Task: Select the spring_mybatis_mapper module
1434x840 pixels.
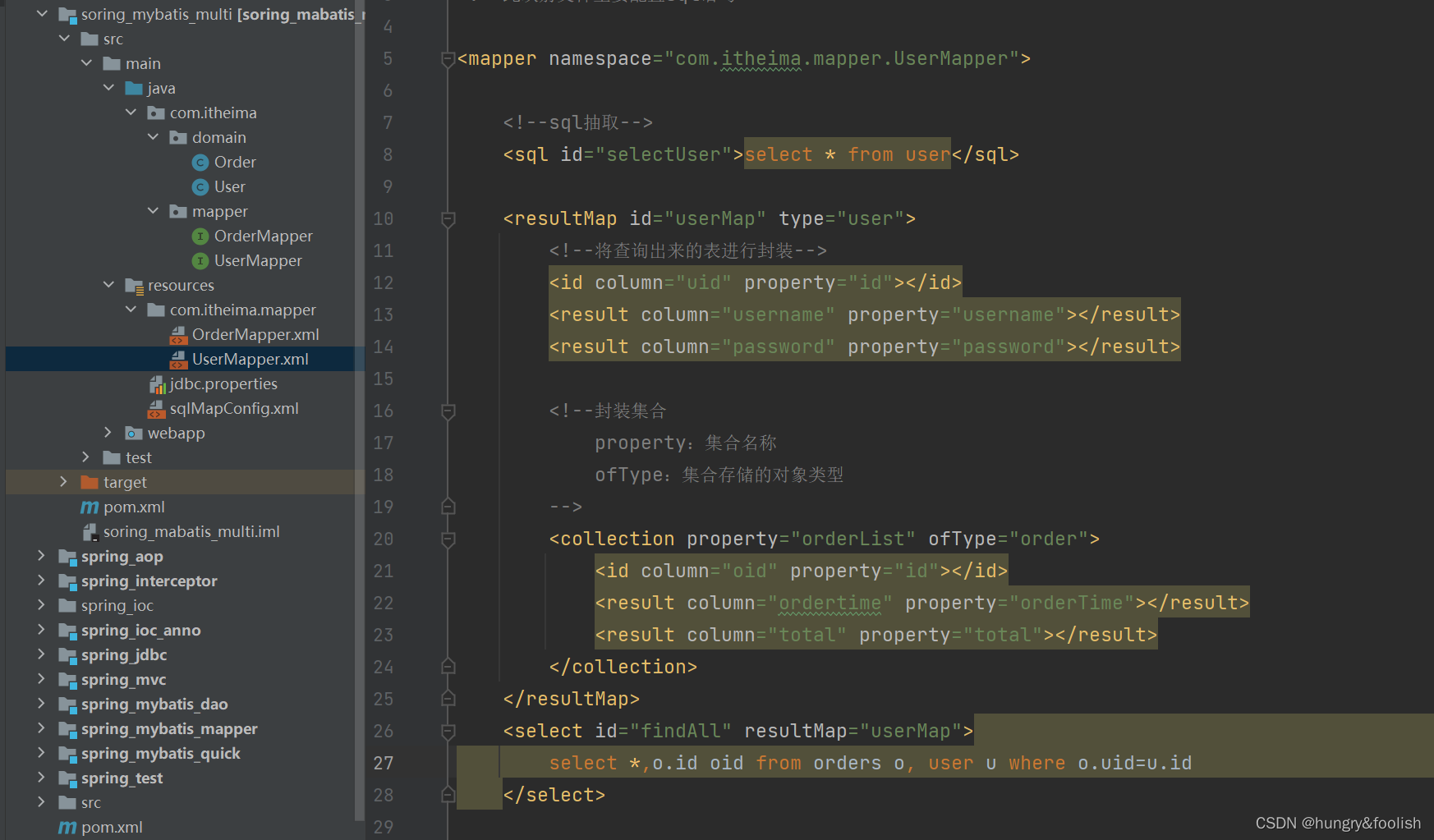Action: coord(169,729)
